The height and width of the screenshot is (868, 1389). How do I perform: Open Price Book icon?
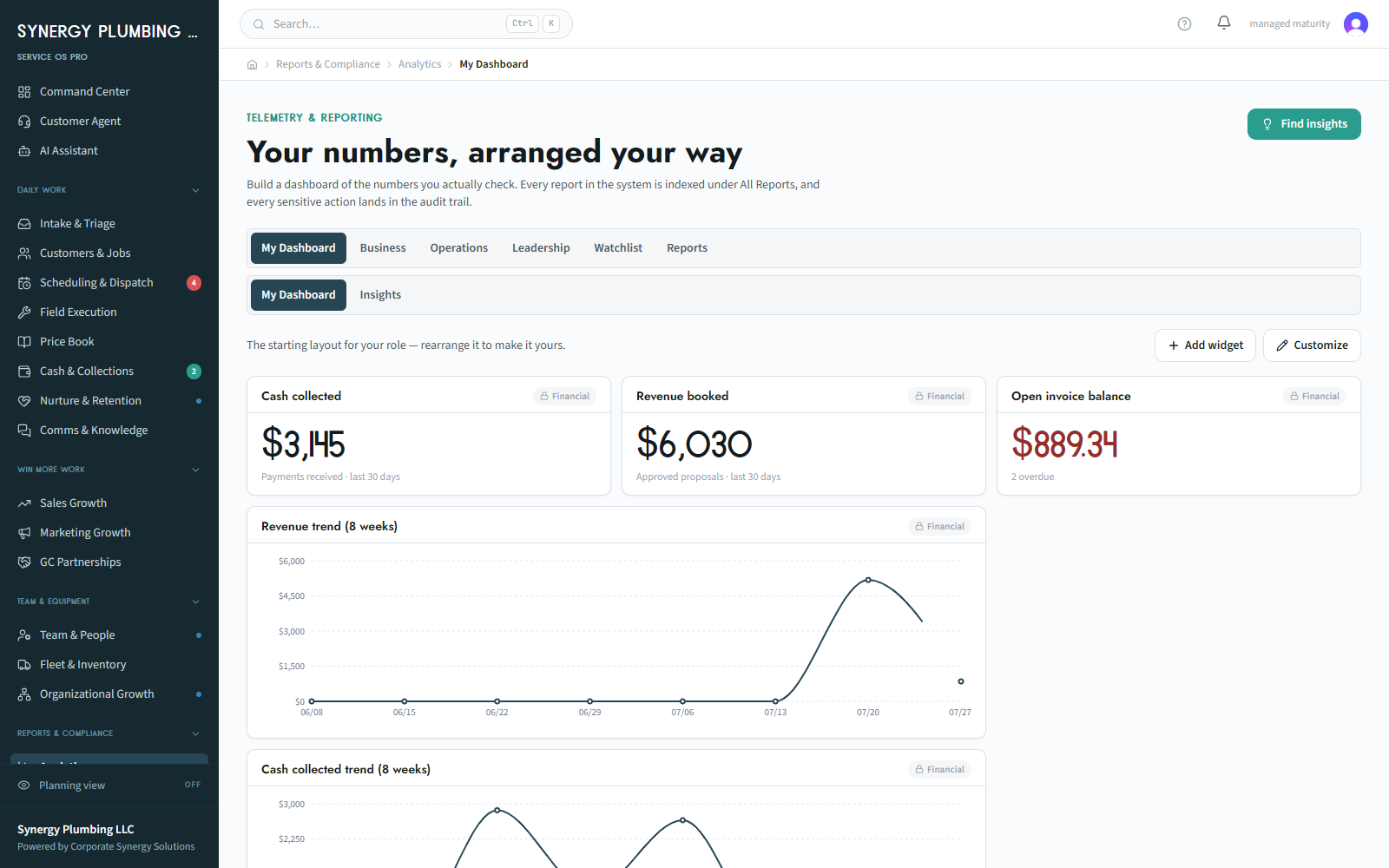24,342
